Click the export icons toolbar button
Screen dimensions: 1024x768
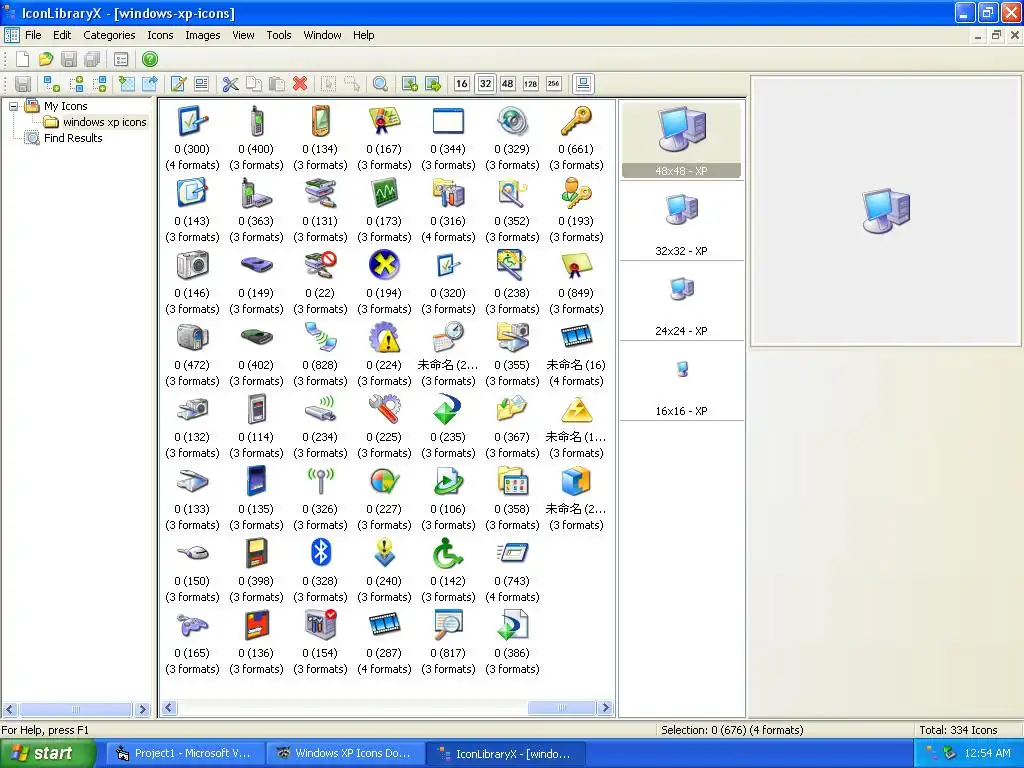tap(150, 84)
